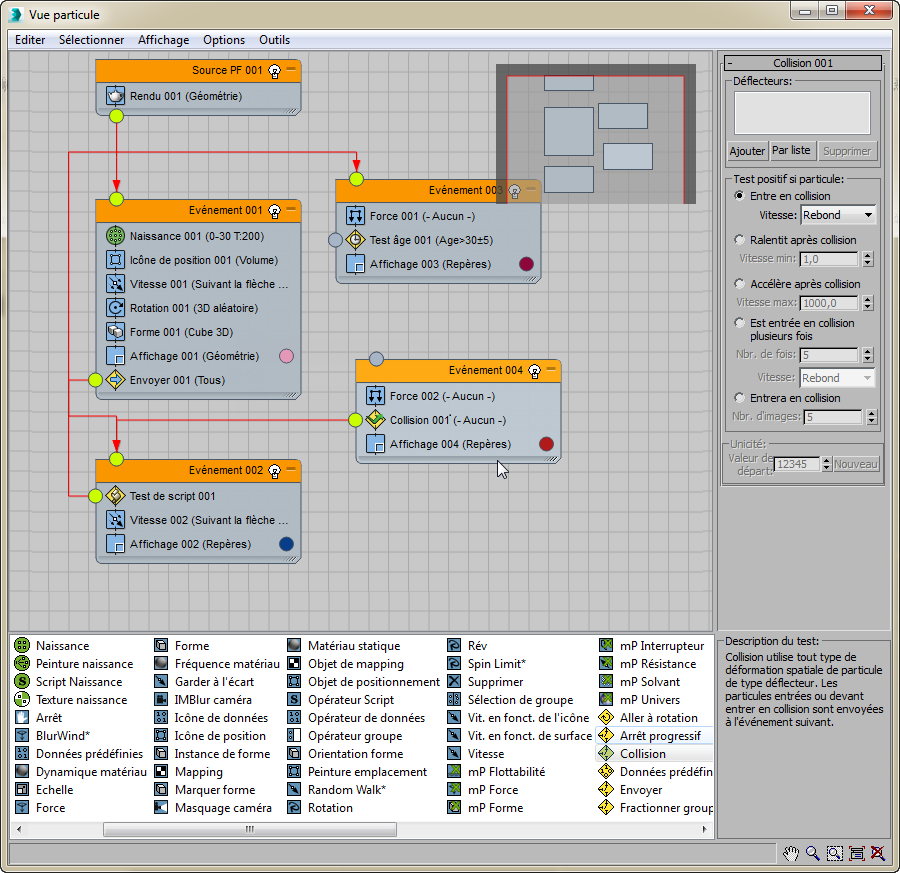Select the Ralentit après collision option

point(740,239)
